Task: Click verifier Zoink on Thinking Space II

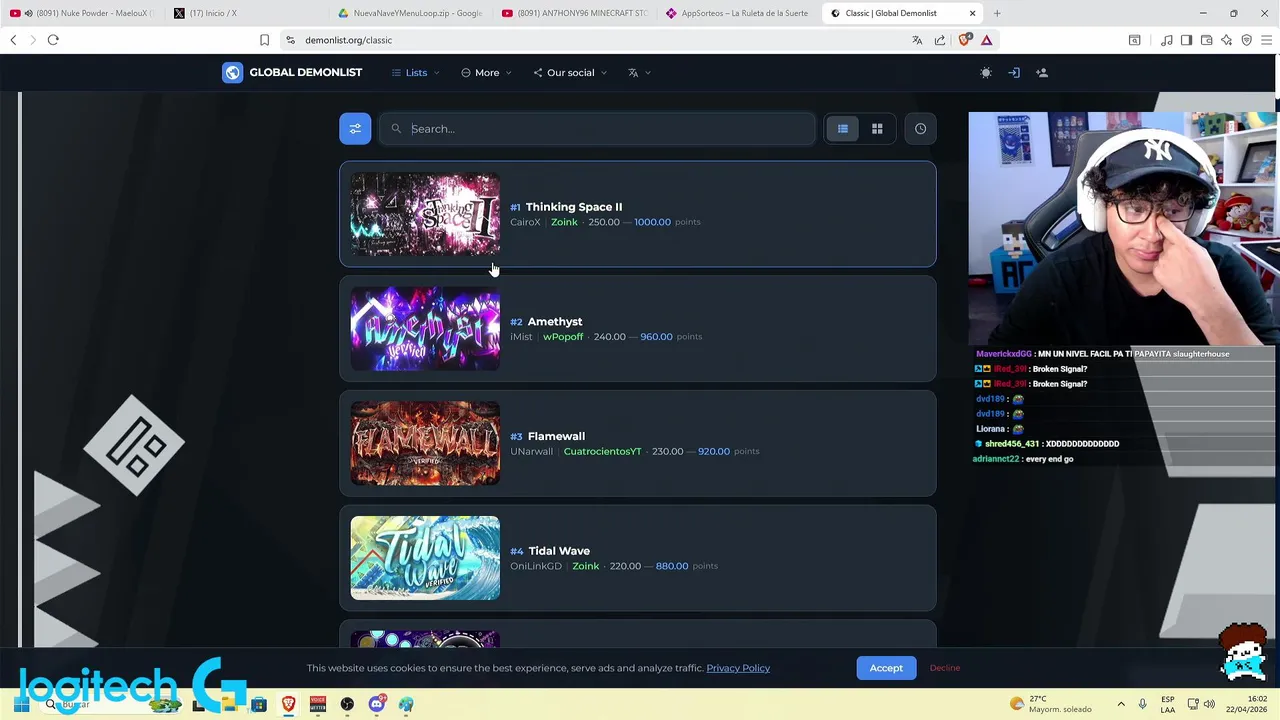Action: (x=564, y=222)
